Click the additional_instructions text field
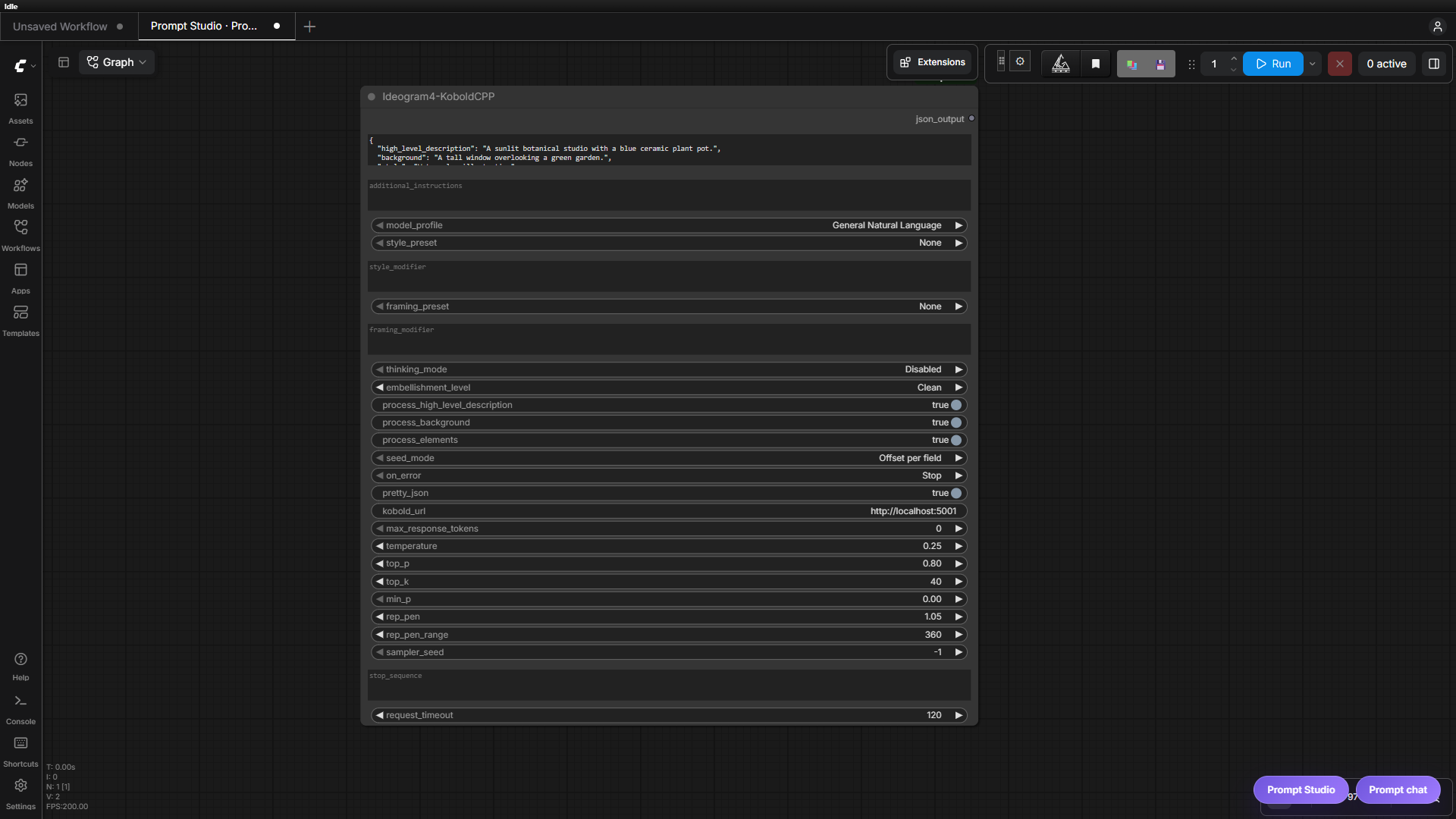 669,195
